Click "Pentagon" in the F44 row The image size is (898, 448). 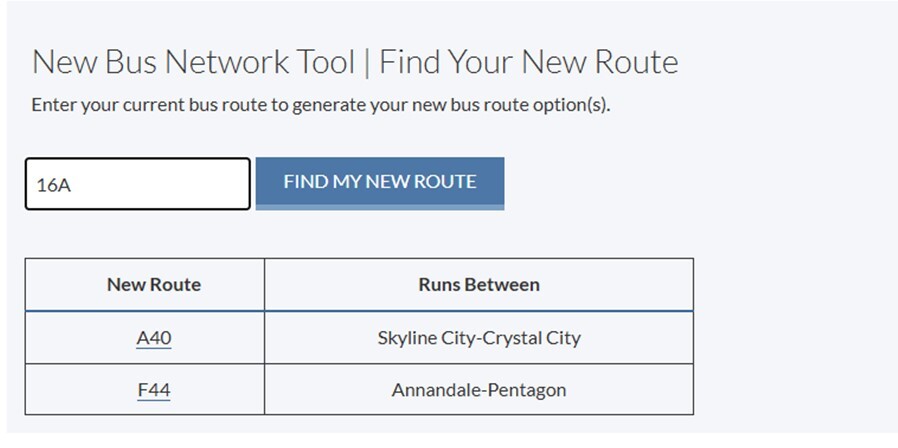click(530, 390)
